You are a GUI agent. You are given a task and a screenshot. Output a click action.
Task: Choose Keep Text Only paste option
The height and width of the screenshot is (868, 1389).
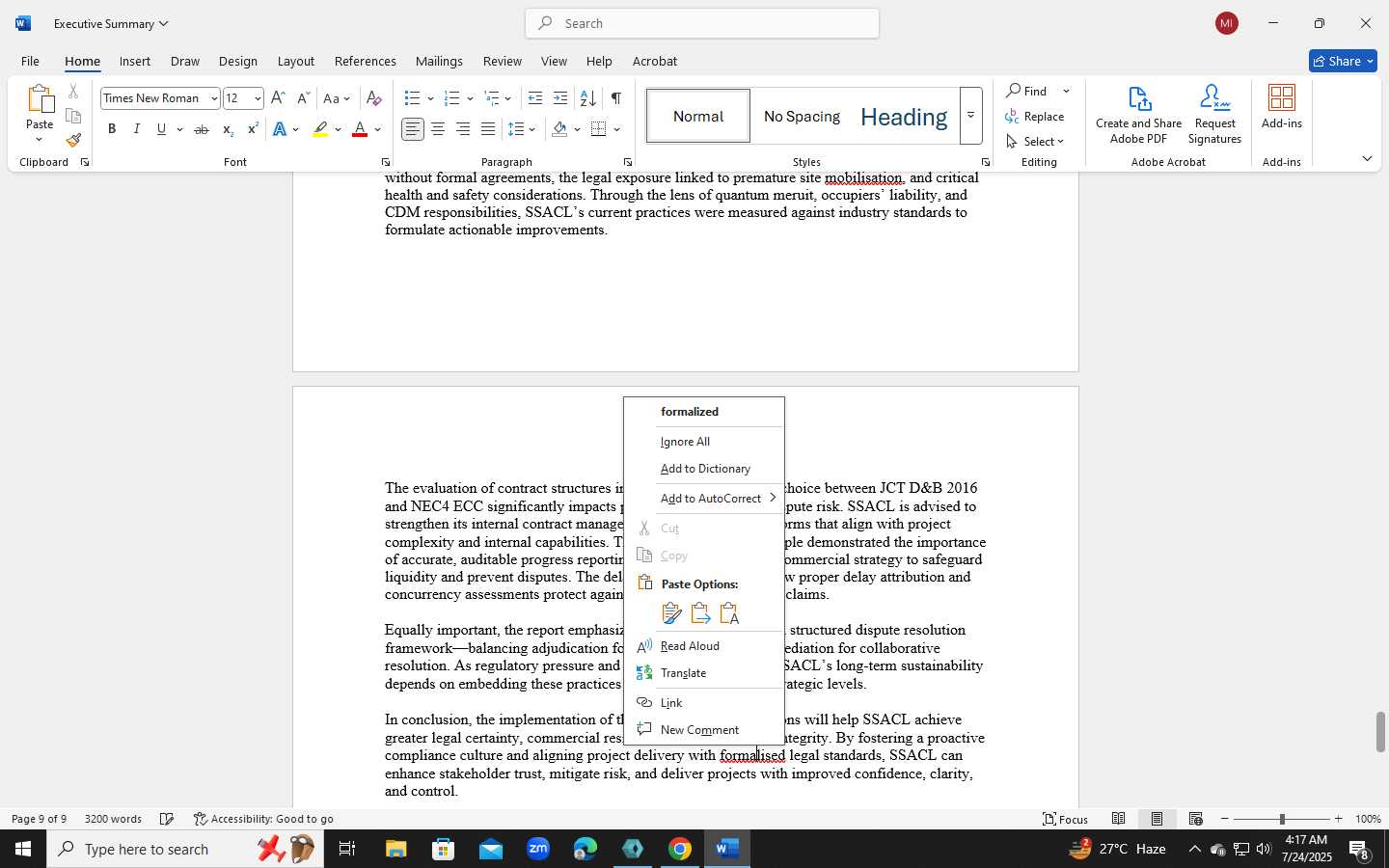729,613
